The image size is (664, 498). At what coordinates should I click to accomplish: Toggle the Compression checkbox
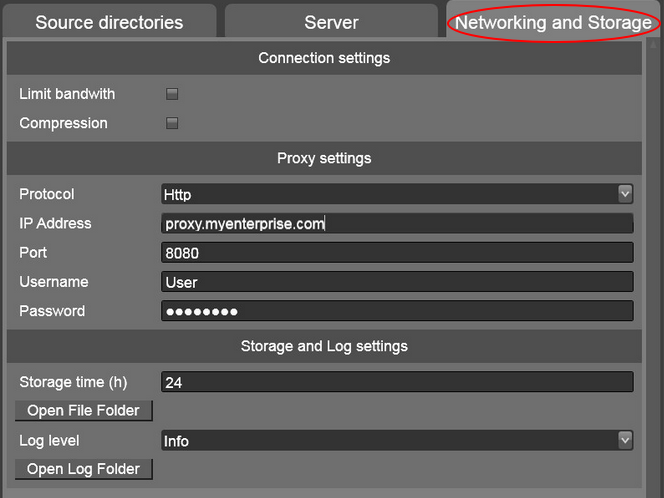(x=172, y=123)
